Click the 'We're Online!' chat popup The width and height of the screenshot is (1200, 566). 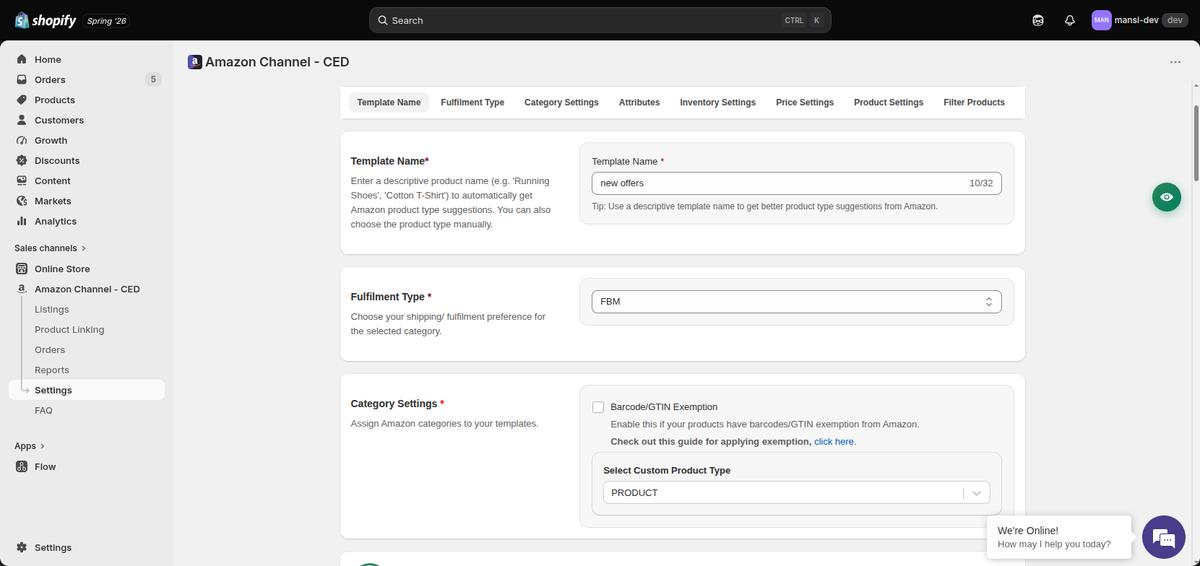coord(1058,537)
